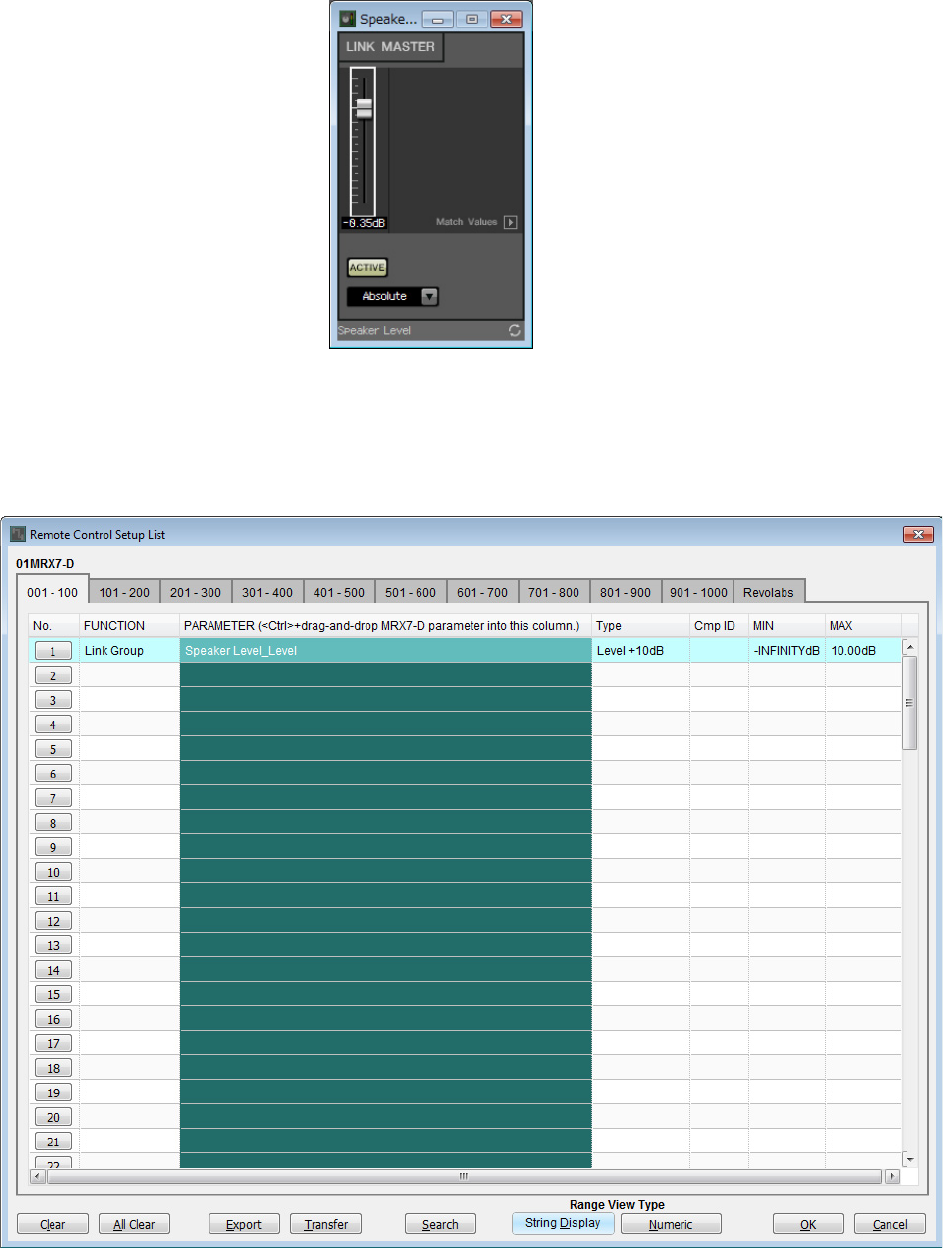
Task: Select row number 13 button
Action: click(53, 946)
